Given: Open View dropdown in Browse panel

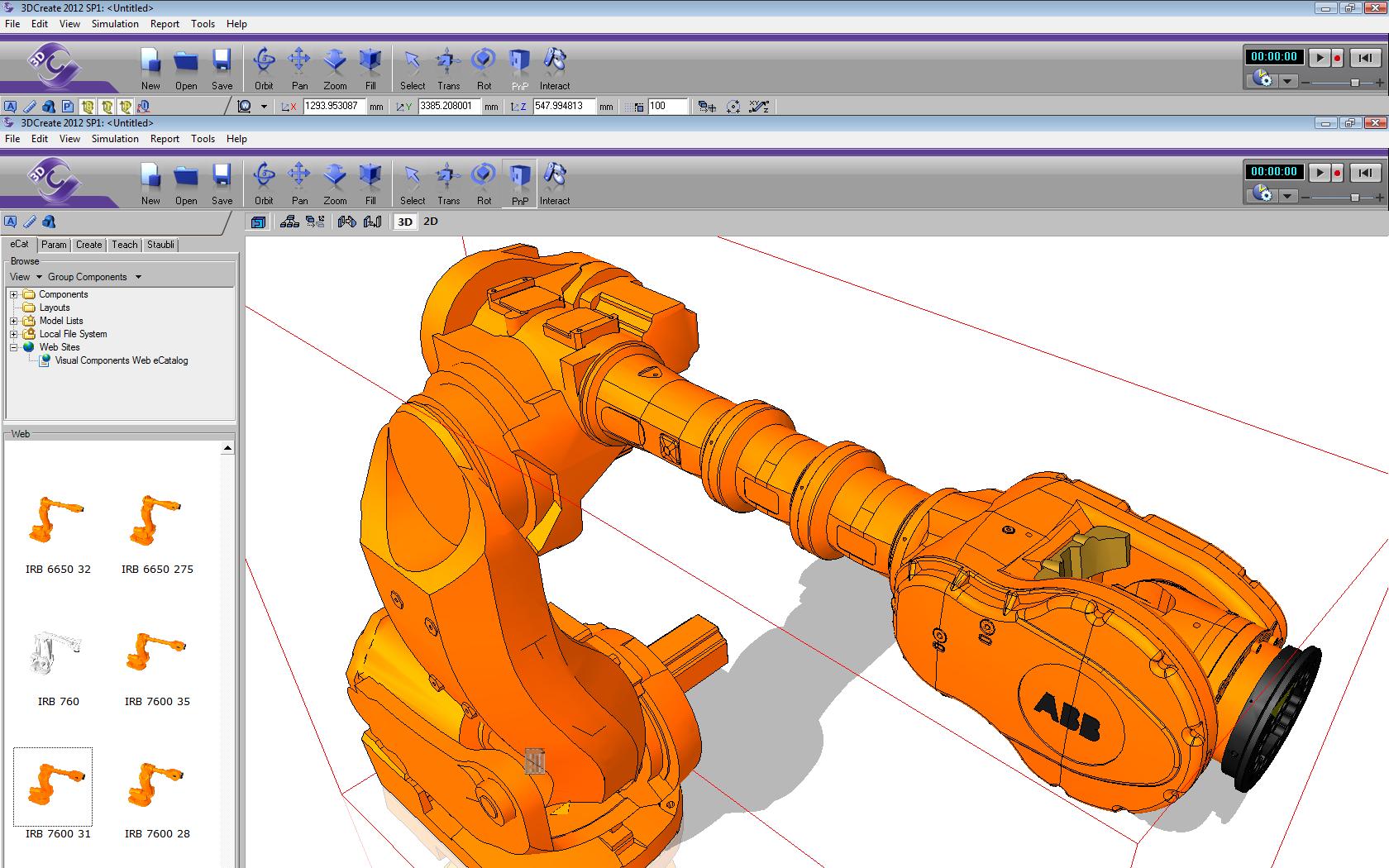Looking at the screenshot, I should 26,277.
